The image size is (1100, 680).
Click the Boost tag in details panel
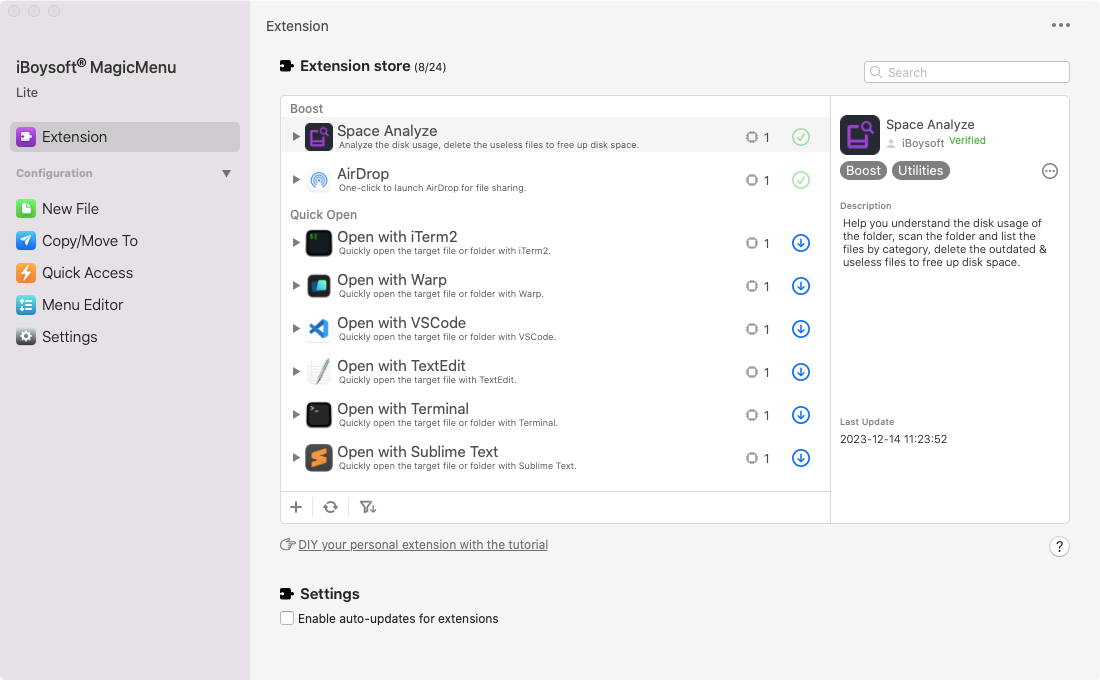point(863,171)
